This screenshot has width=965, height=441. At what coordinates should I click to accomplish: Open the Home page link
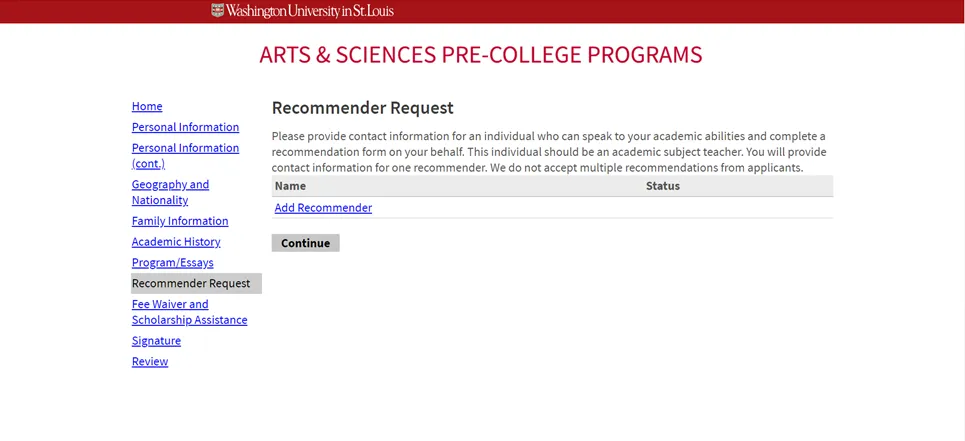[x=147, y=106]
